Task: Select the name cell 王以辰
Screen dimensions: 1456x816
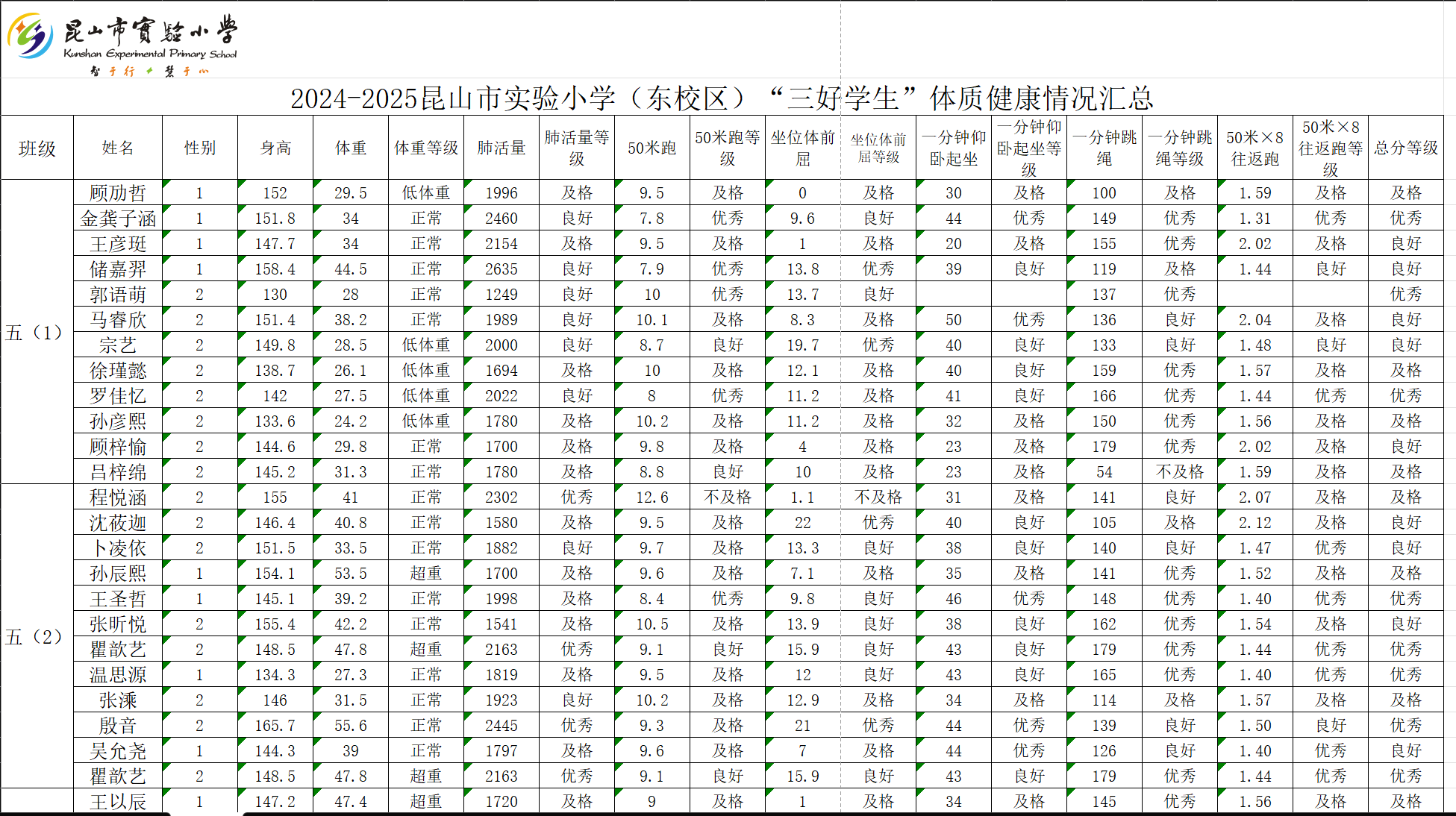Action: click(x=118, y=802)
